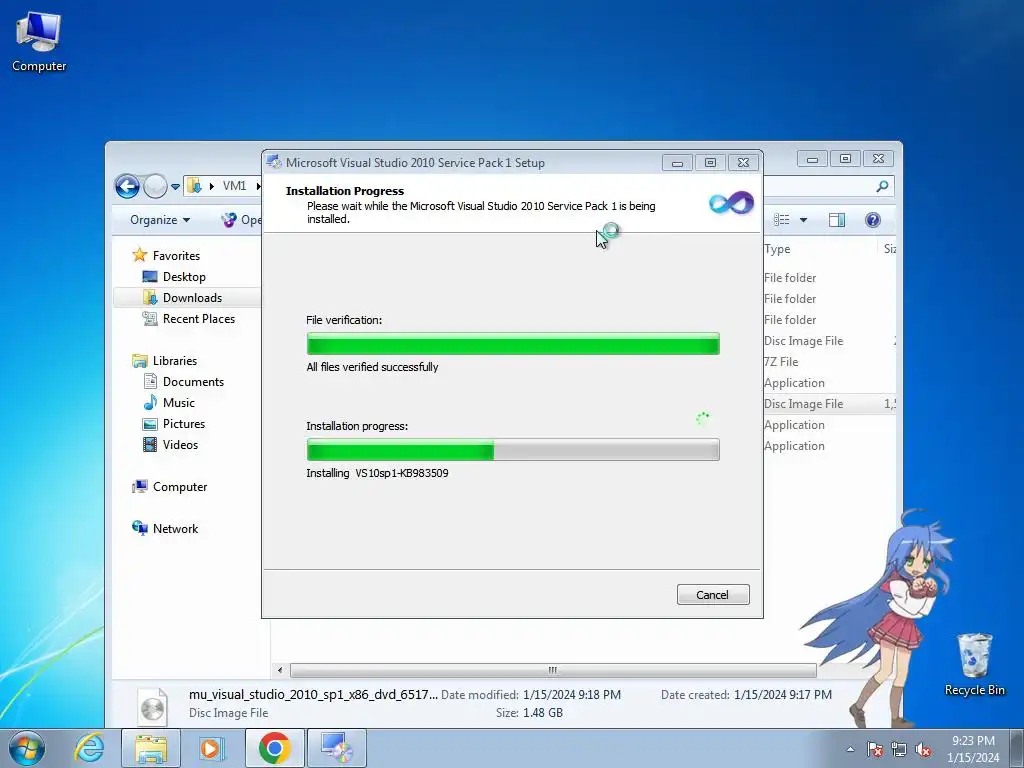
Task: Click the Downloads folder icon in sidebar
Action: 150,298
